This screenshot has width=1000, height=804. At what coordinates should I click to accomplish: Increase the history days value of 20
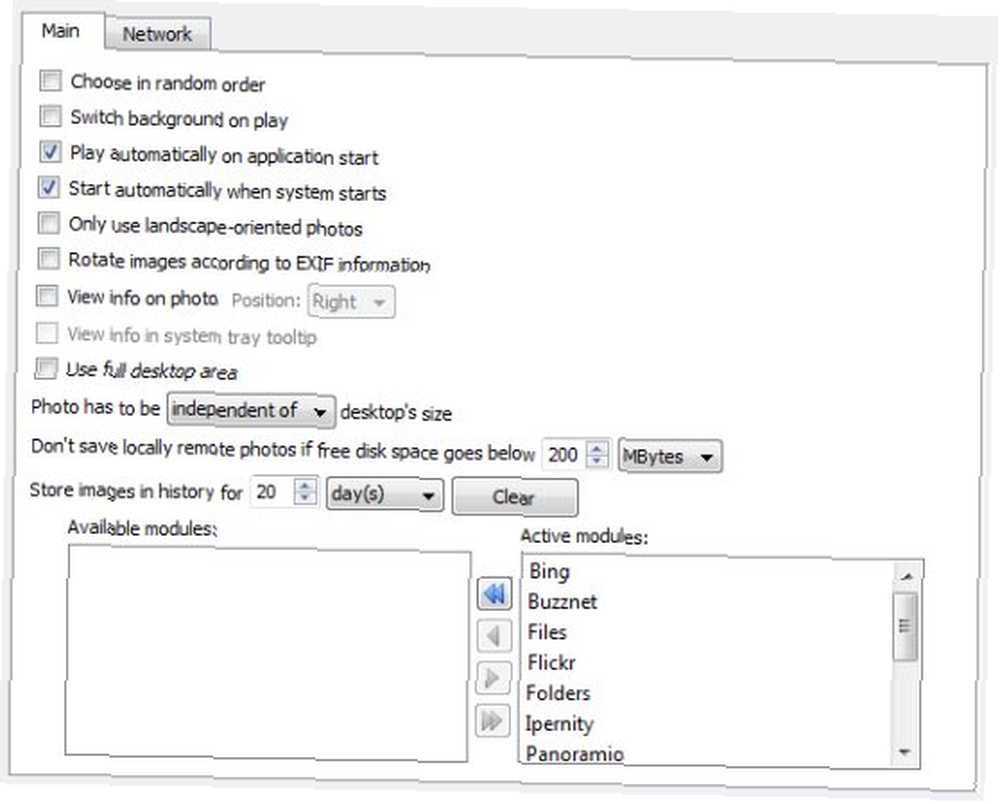point(305,485)
